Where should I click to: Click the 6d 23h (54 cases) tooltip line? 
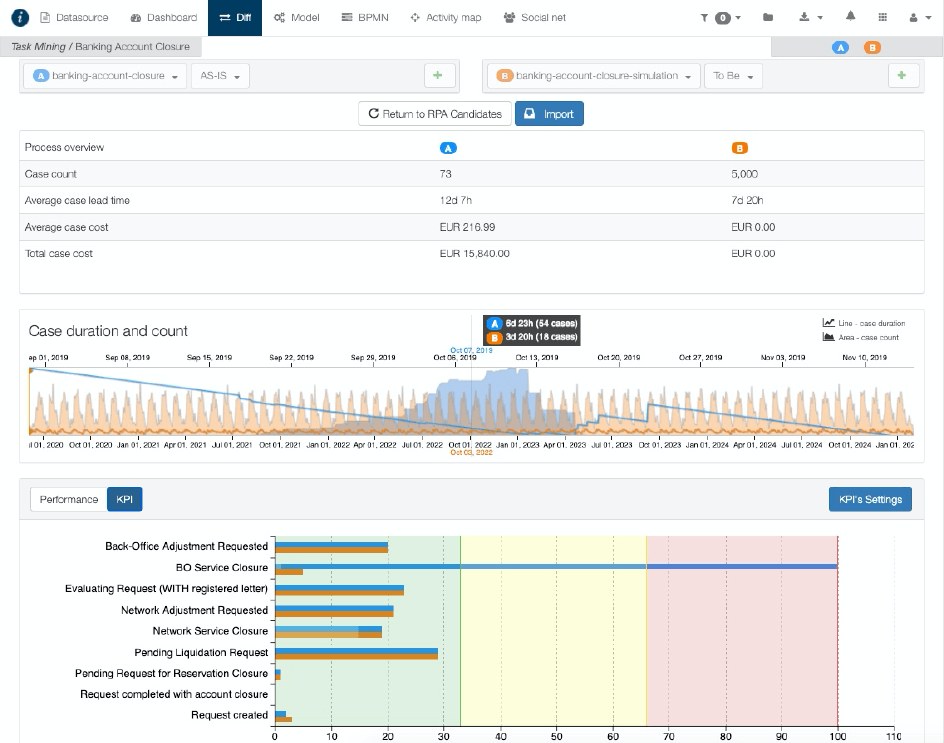point(533,323)
